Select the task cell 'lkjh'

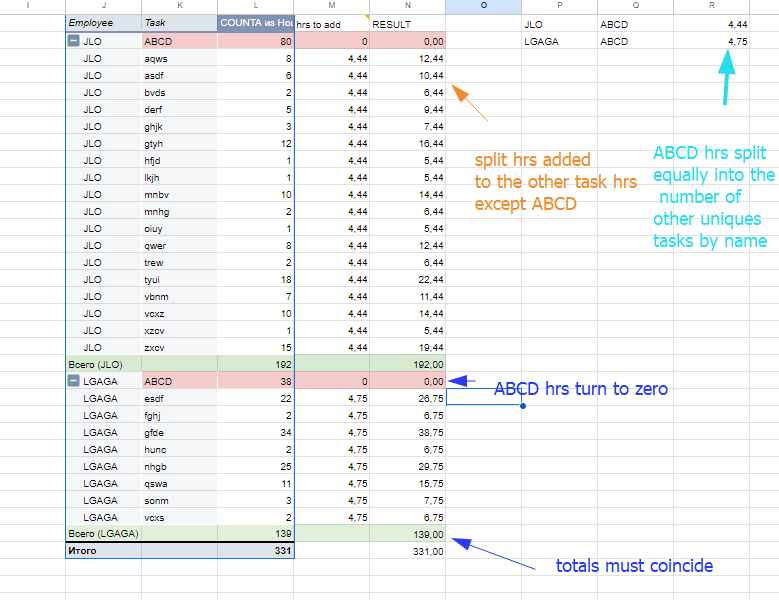pos(179,177)
